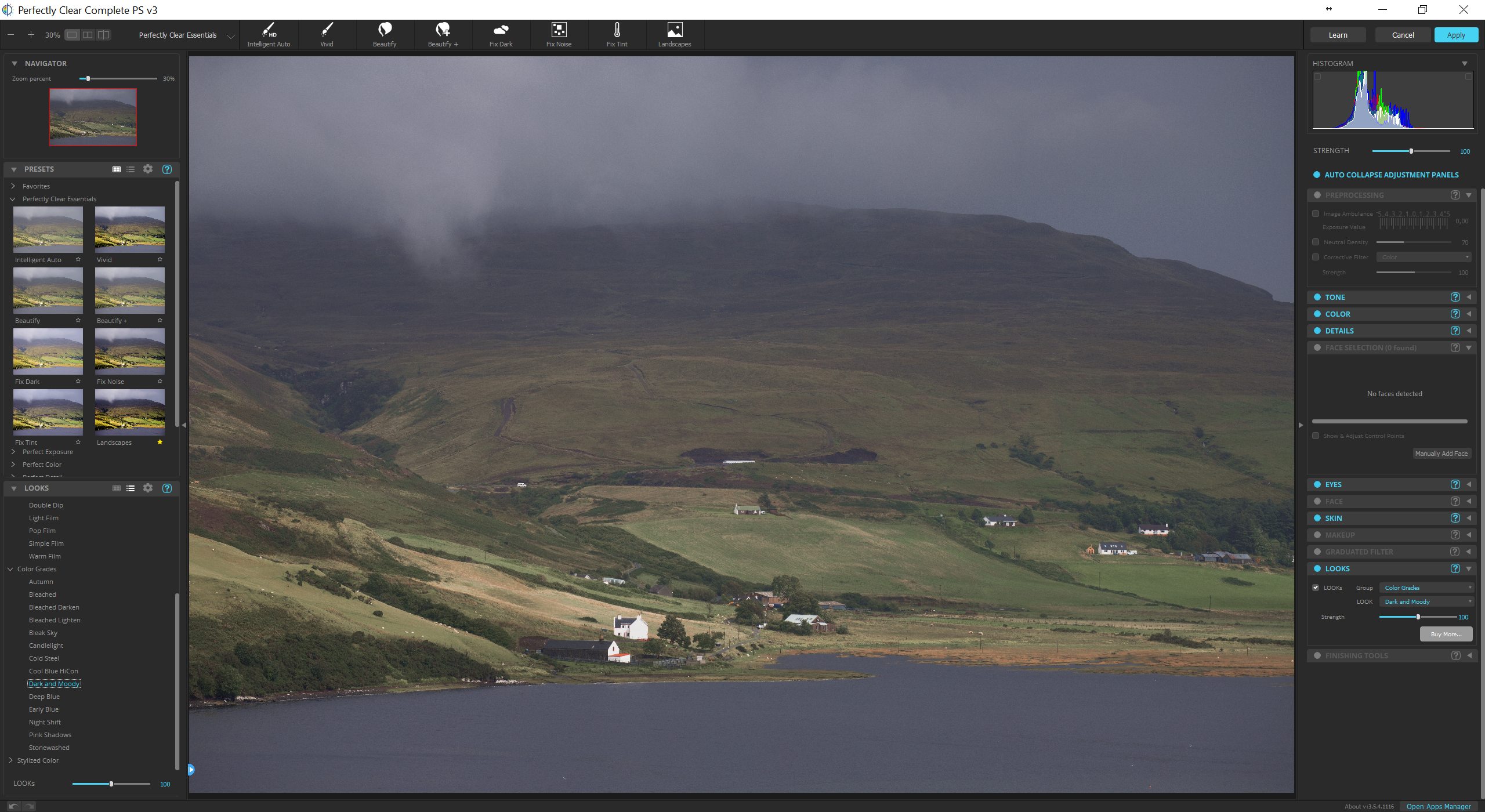Click the Cancel button
The height and width of the screenshot is (812, 1485).
tap(1403, 35)
